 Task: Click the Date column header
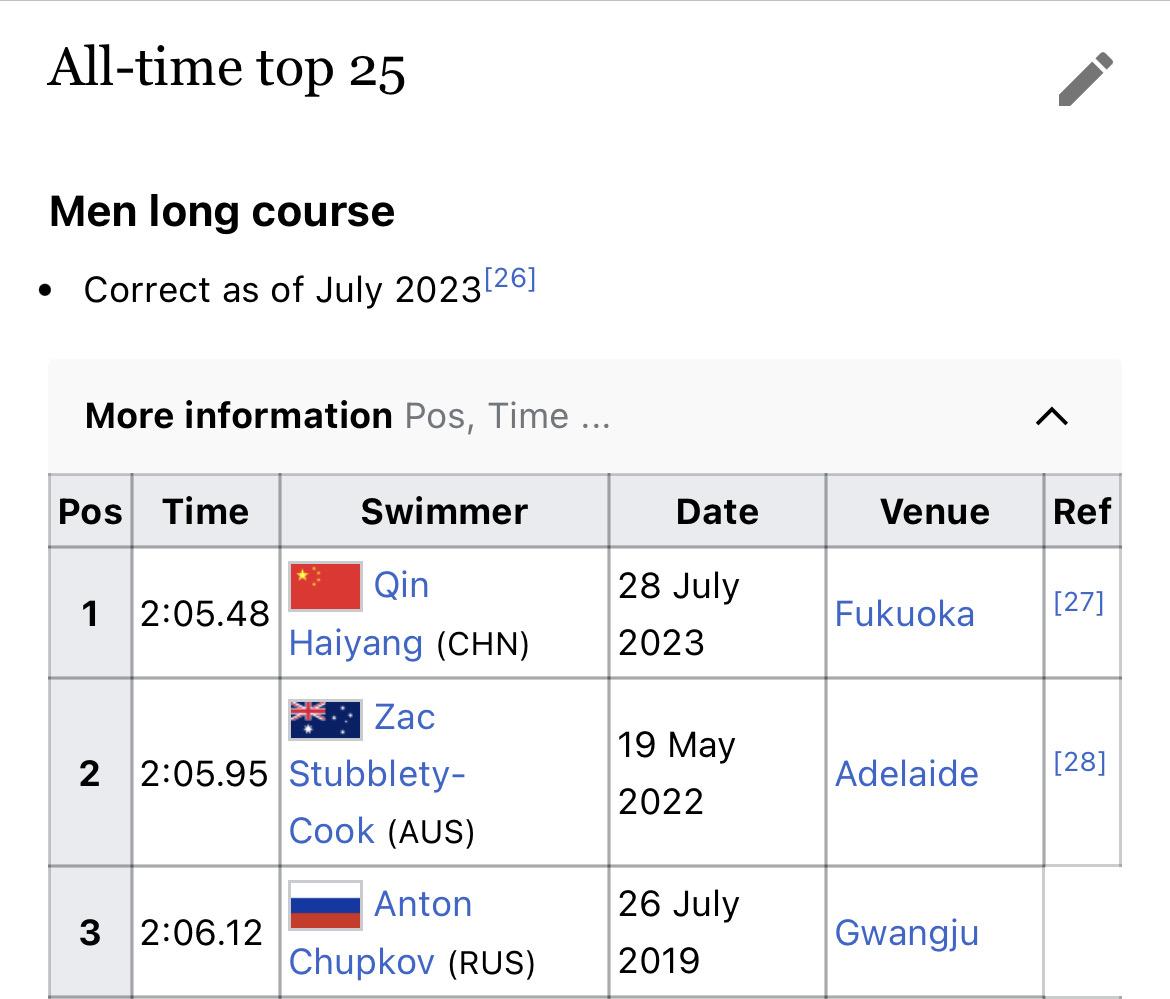pos(718,512)
